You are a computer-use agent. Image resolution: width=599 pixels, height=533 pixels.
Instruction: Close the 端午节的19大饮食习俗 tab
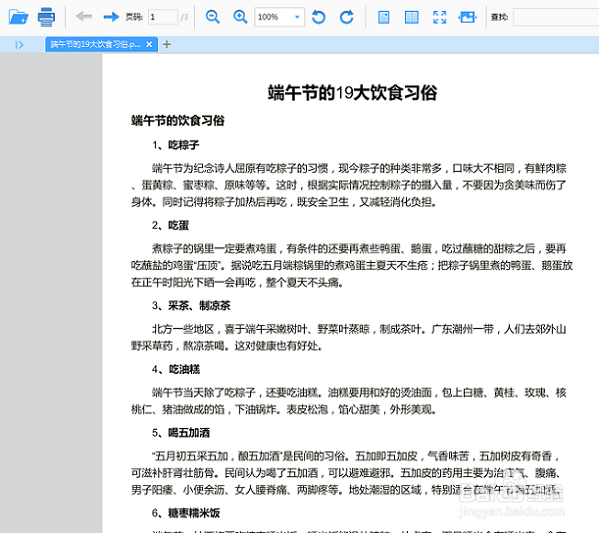pyautogui.click(x=149, y=44)
